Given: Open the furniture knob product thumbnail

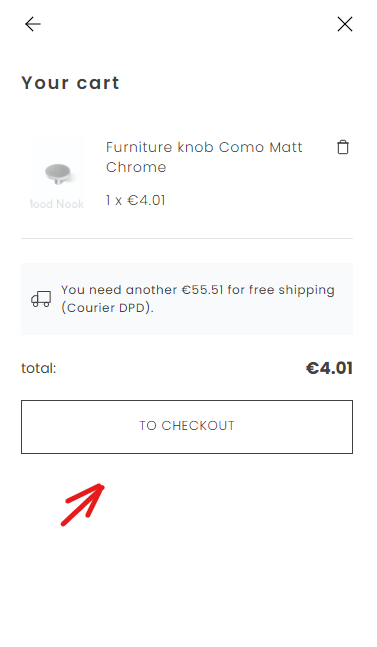Looking at the screenshot, I should pyautogui.click(x=57, y=173).
